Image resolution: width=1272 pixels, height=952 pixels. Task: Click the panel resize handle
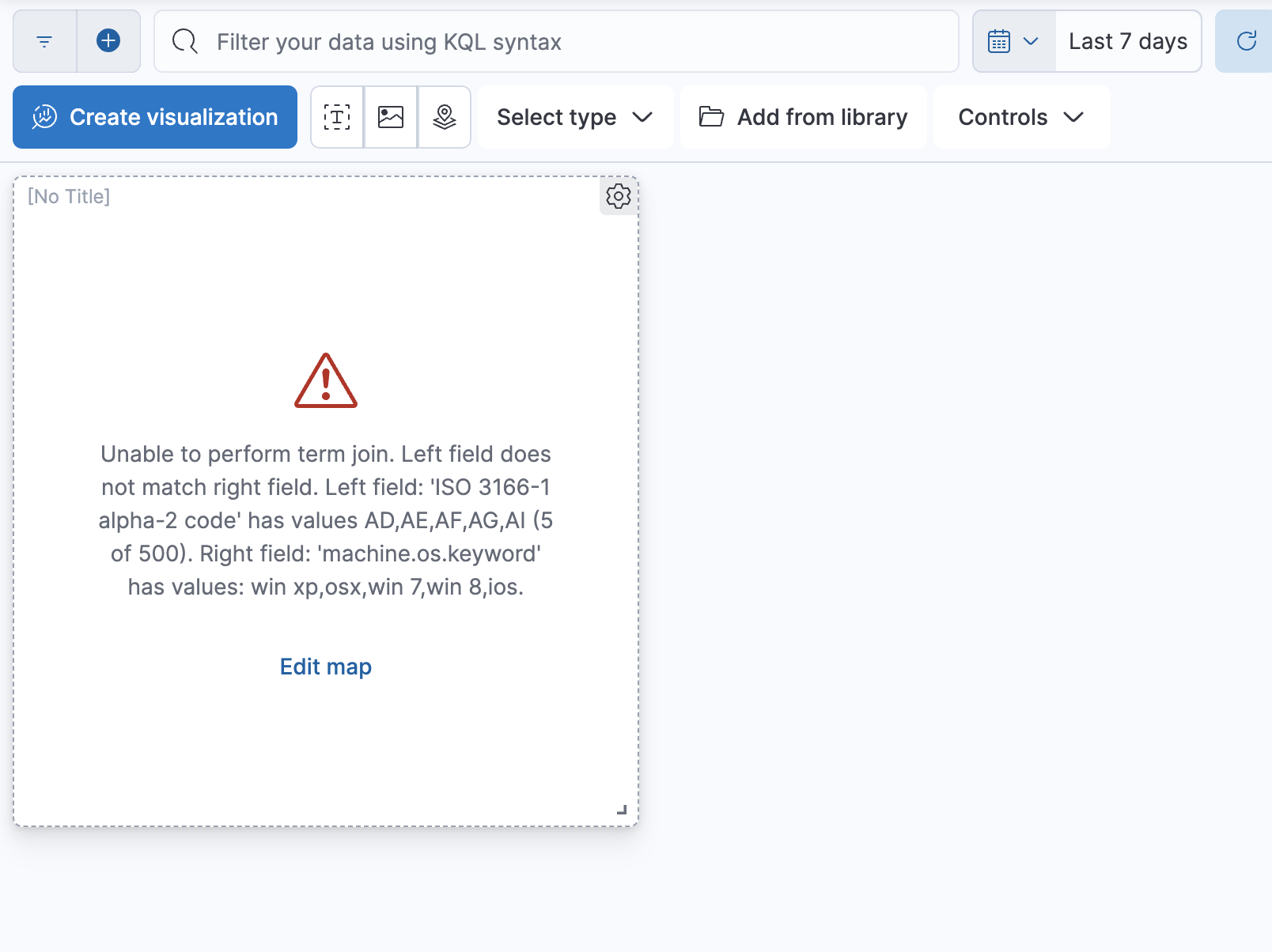pyautogui.click(x=622, y=810)
